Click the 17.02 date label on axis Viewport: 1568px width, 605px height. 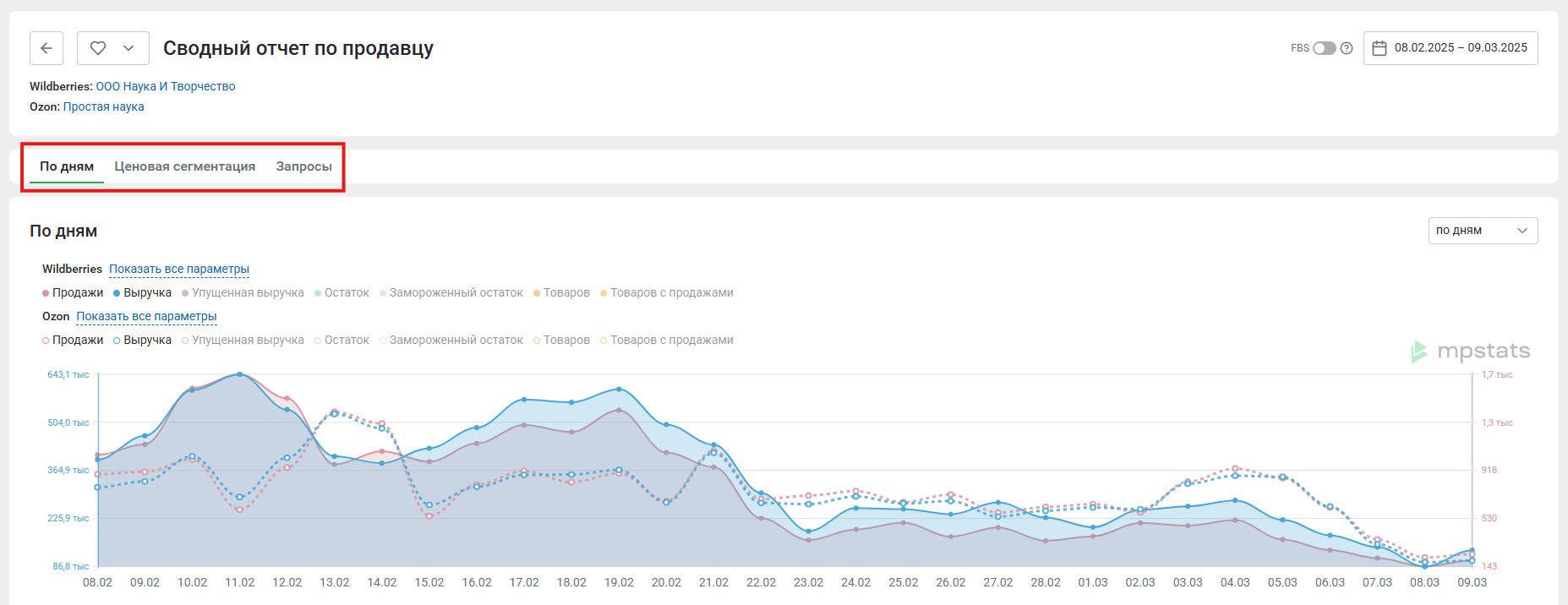524,582
